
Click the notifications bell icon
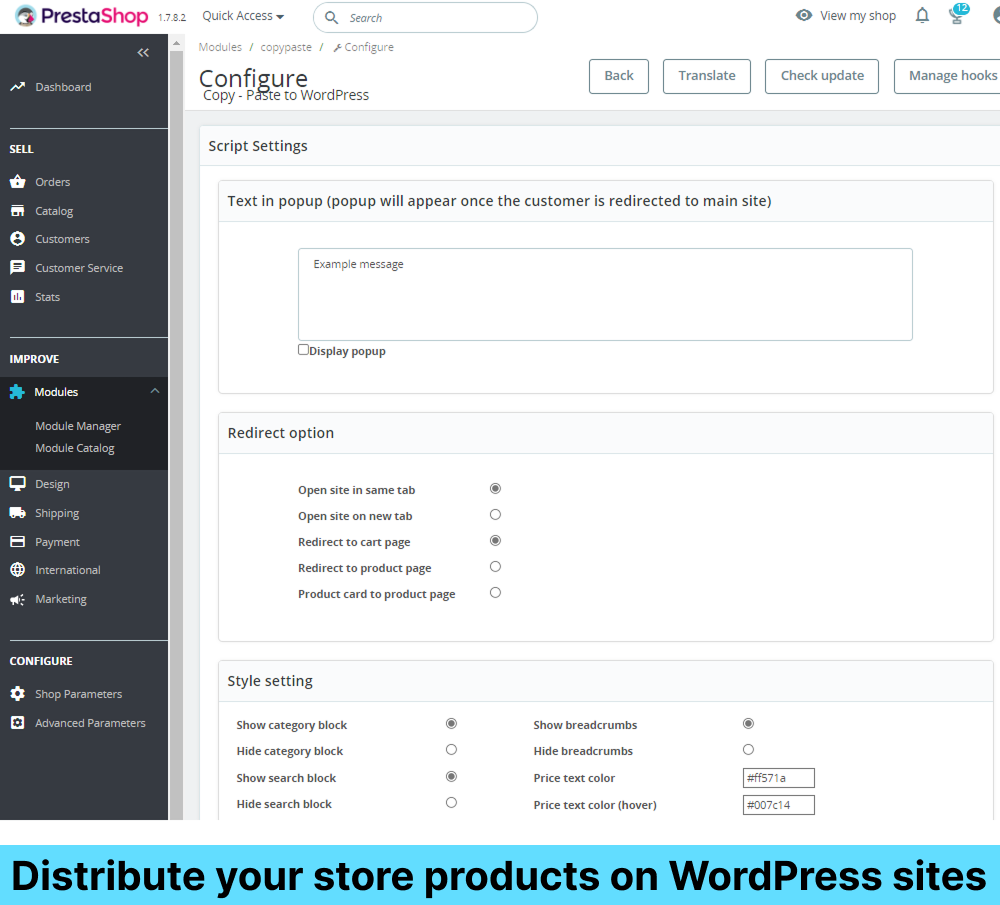coord(921,15)
